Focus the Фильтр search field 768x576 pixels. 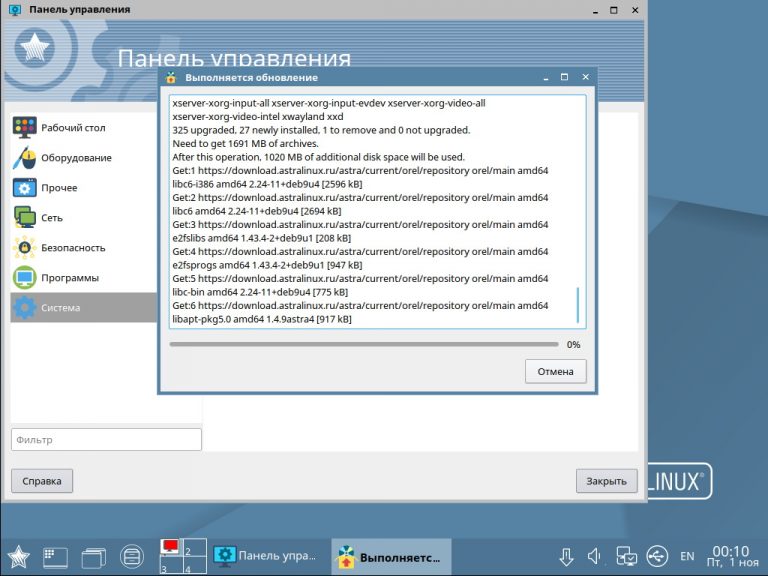[106, 439]
